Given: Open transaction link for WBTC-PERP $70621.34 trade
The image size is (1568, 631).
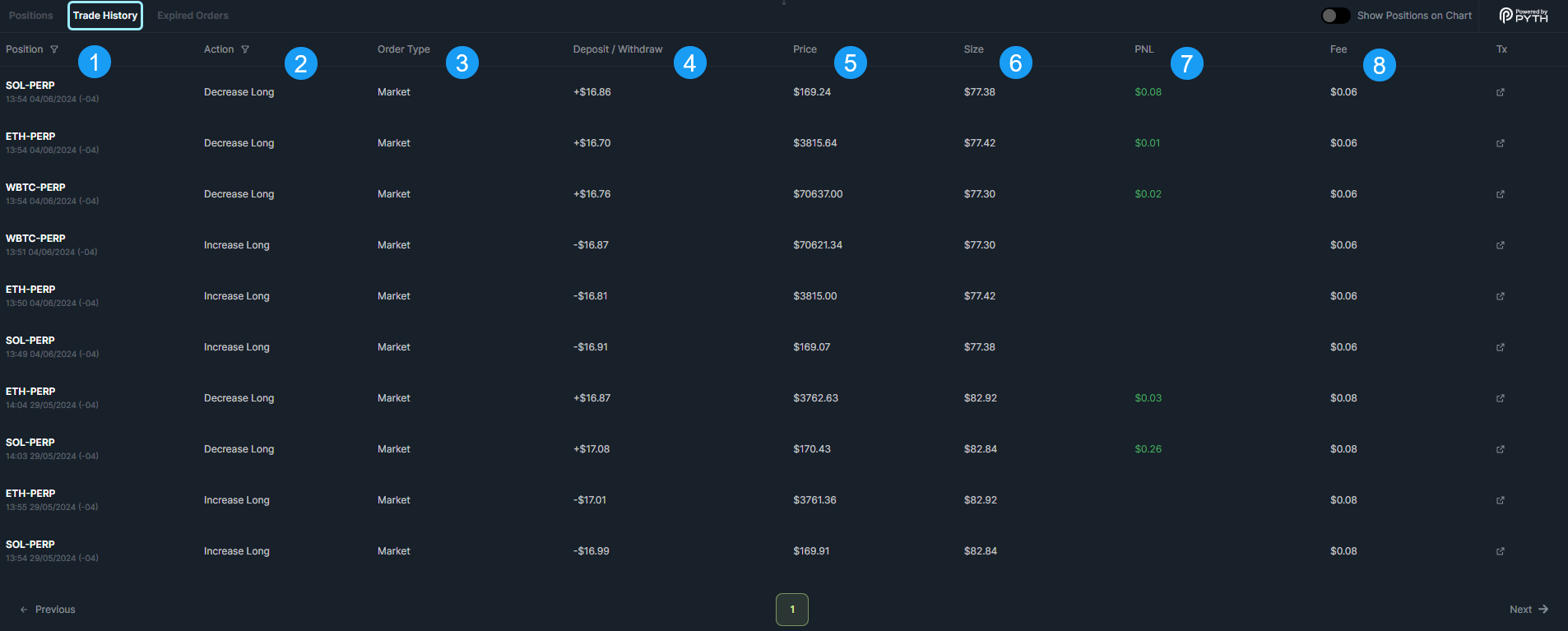Looking at the screenshot, I should click(1500, 245).
